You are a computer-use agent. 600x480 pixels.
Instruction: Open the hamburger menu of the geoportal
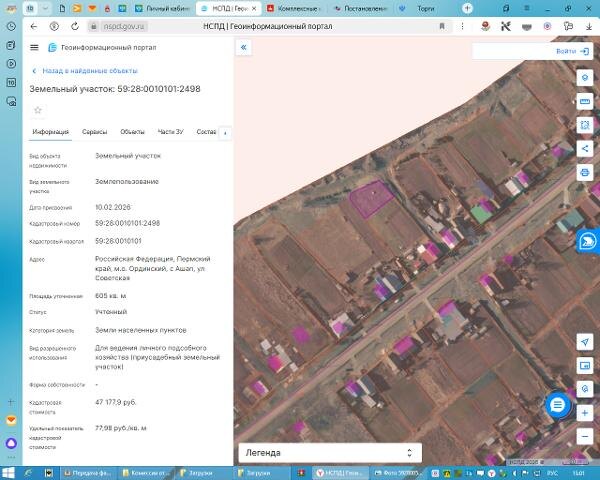34,47
